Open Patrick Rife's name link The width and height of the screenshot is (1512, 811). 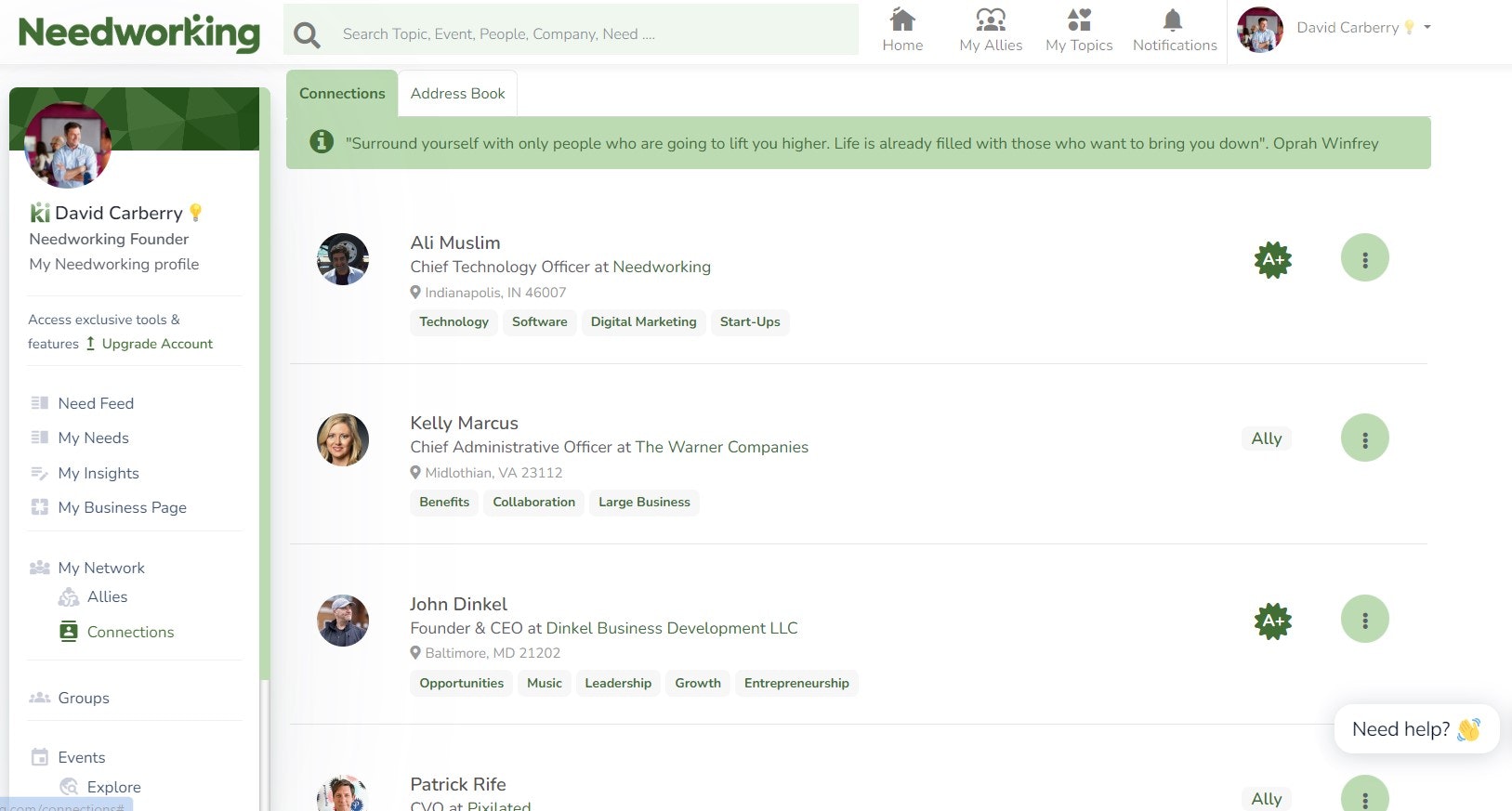[458, 784]
